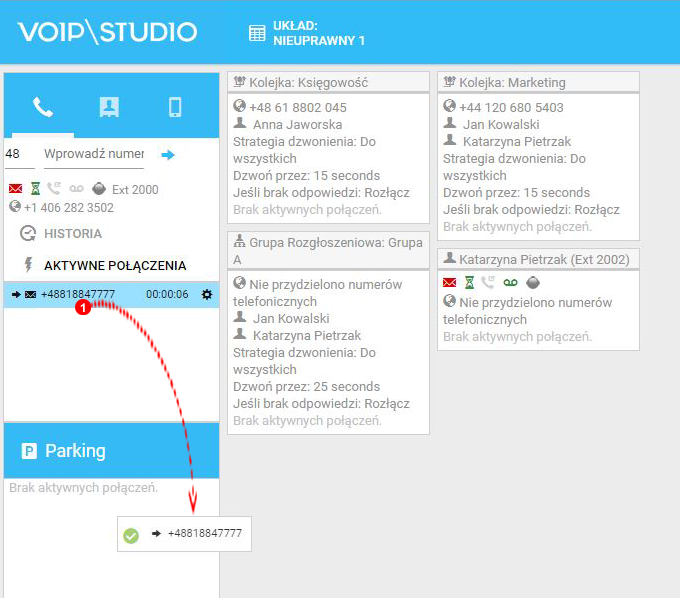Open the gear menu on active call
Screen dimensions: 680x598
[x=207, y=294]
